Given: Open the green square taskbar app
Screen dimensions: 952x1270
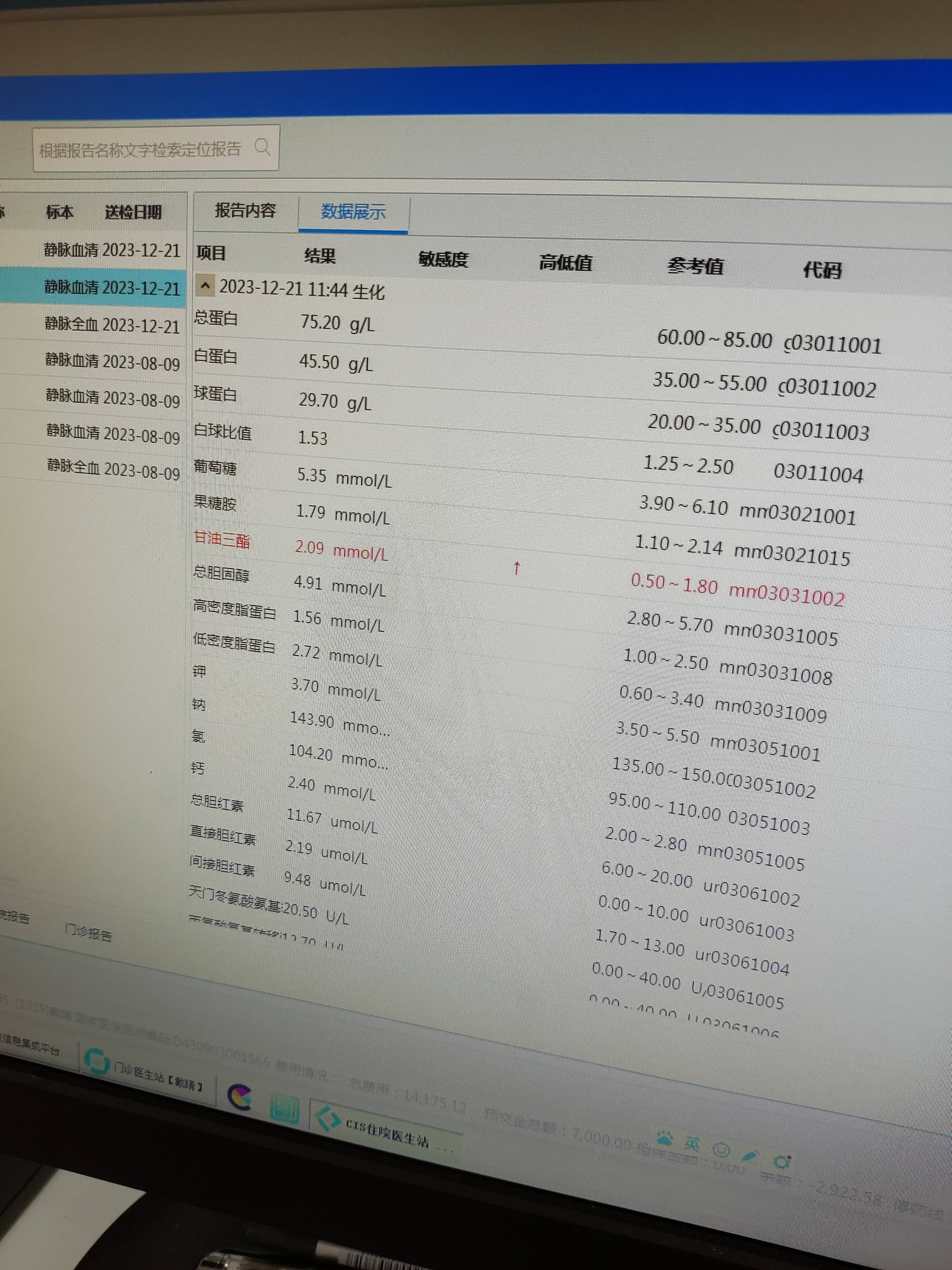Looking at the screenshot, I should point(285,1109).
